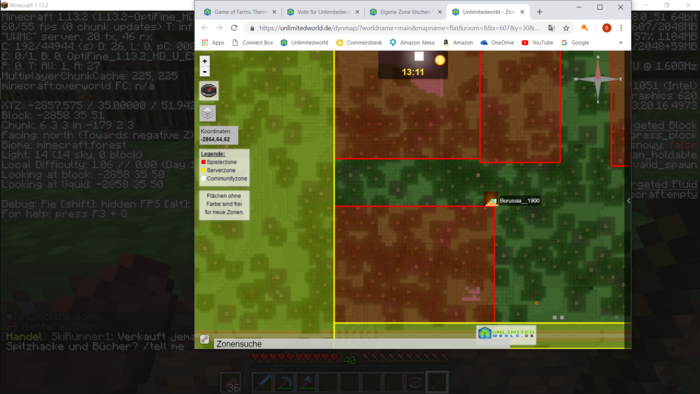Open the Amazon bookmark
Image resolution: width=700 pixels, height=394 pixels.
click(458, 43)
